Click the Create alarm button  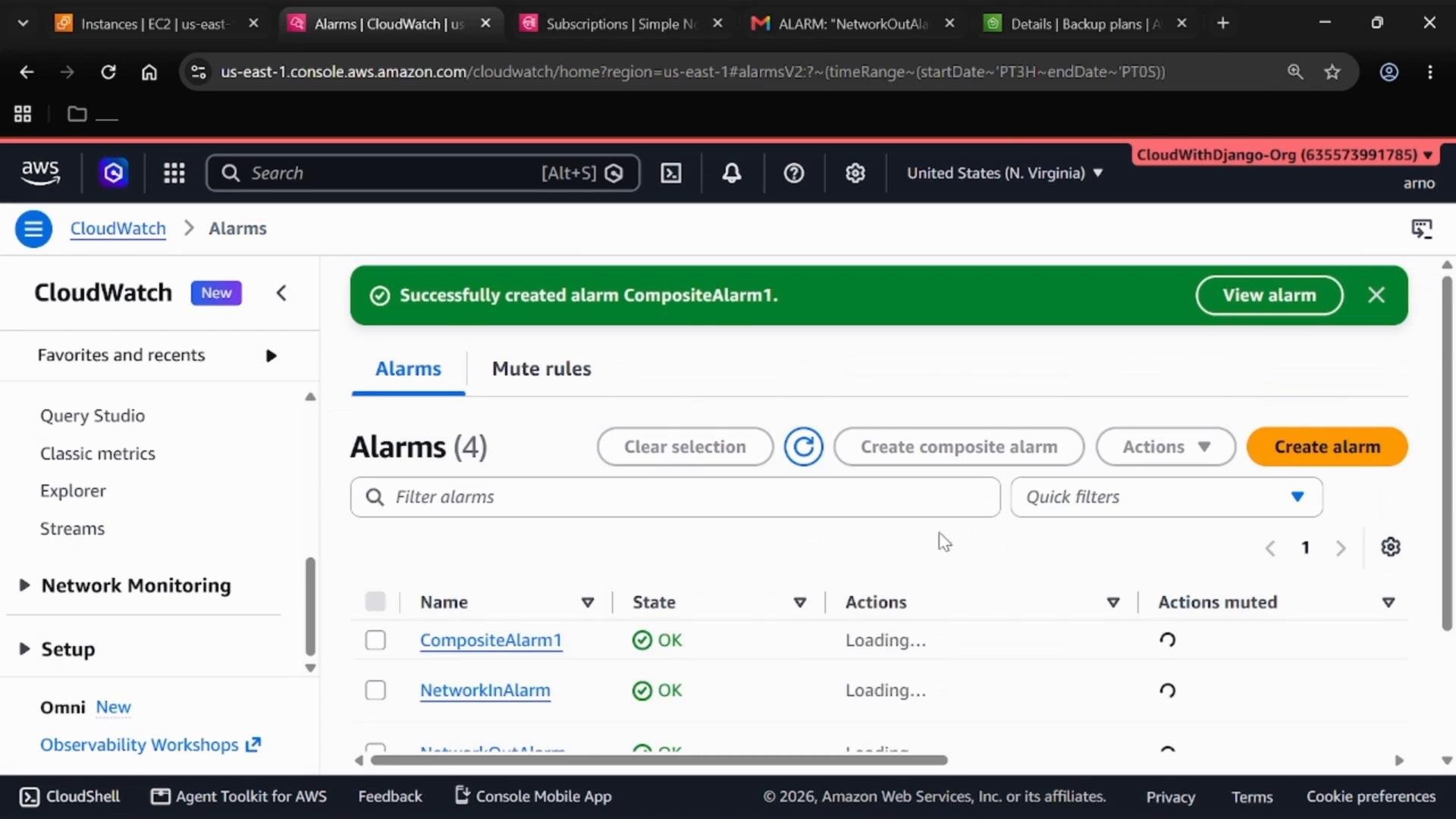click(1327, 447)
